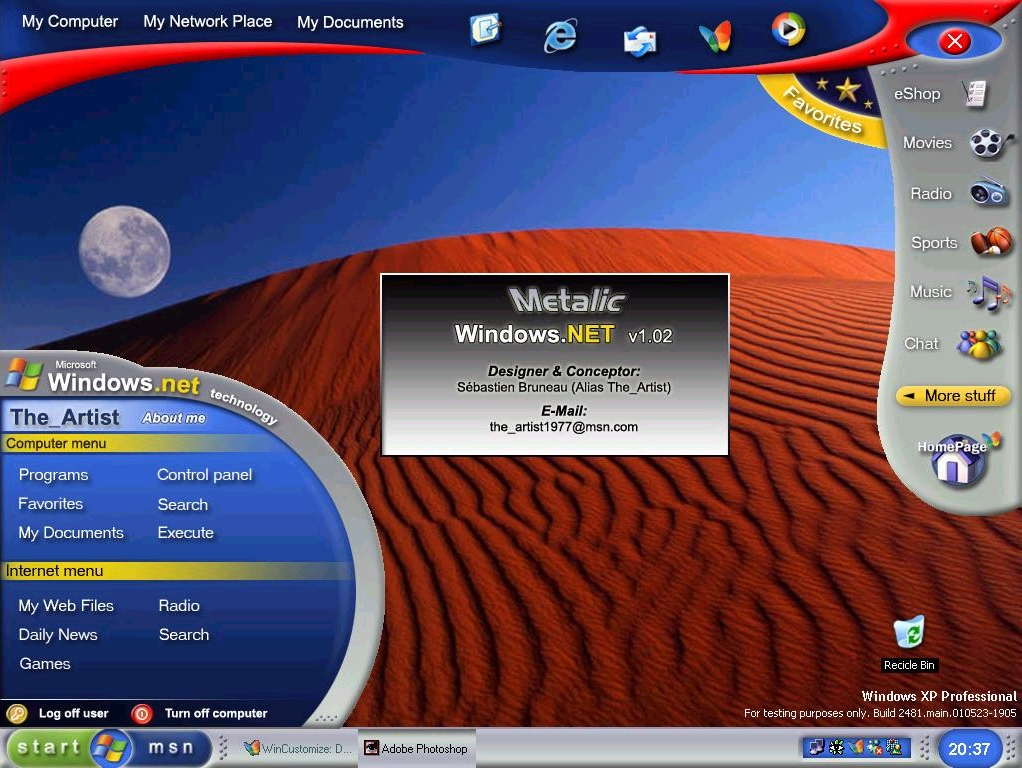Click the Windows.net logo in start panel

tap(104, 377)
